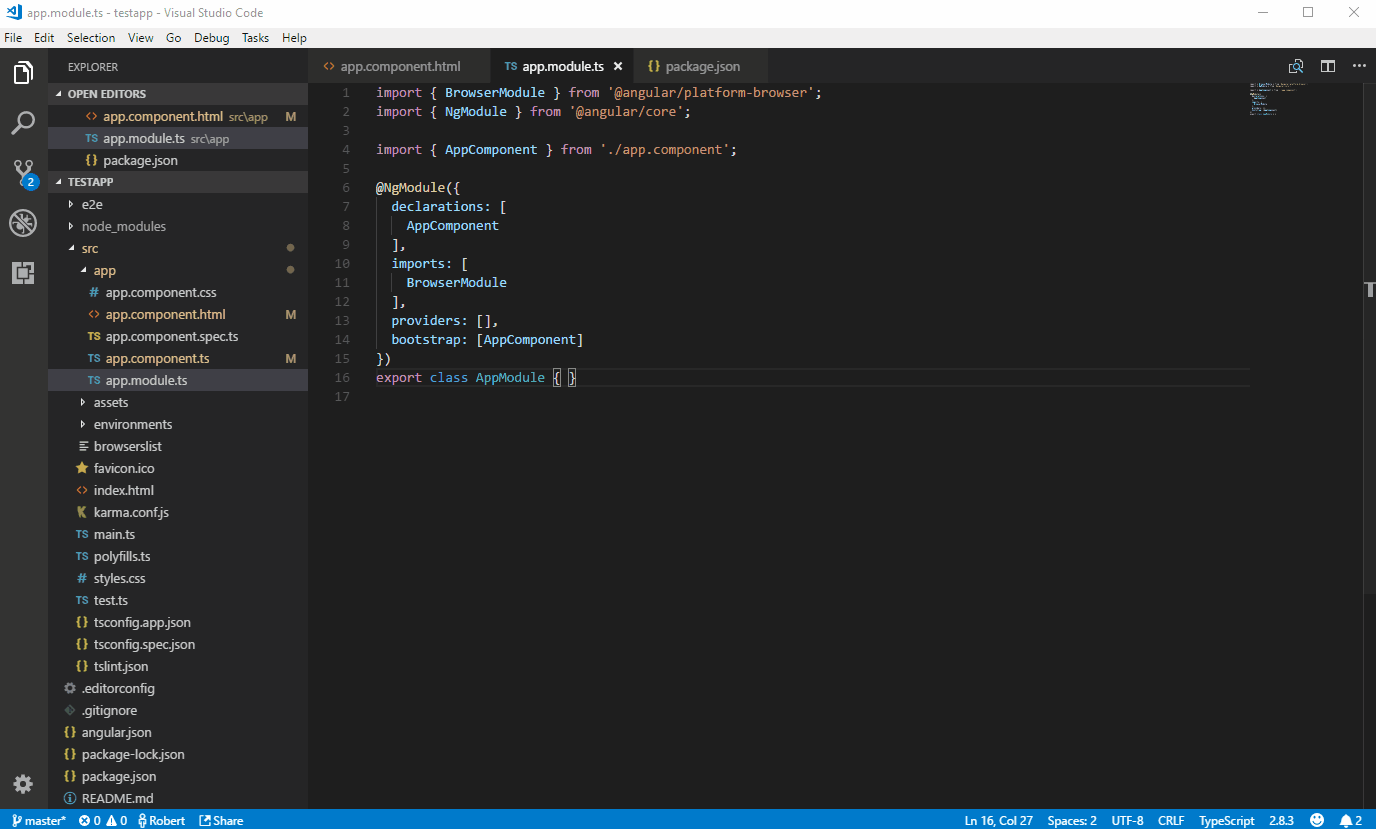
Task: Click Ln 16, Col 27 cursor position
Action: coord(998,820)
